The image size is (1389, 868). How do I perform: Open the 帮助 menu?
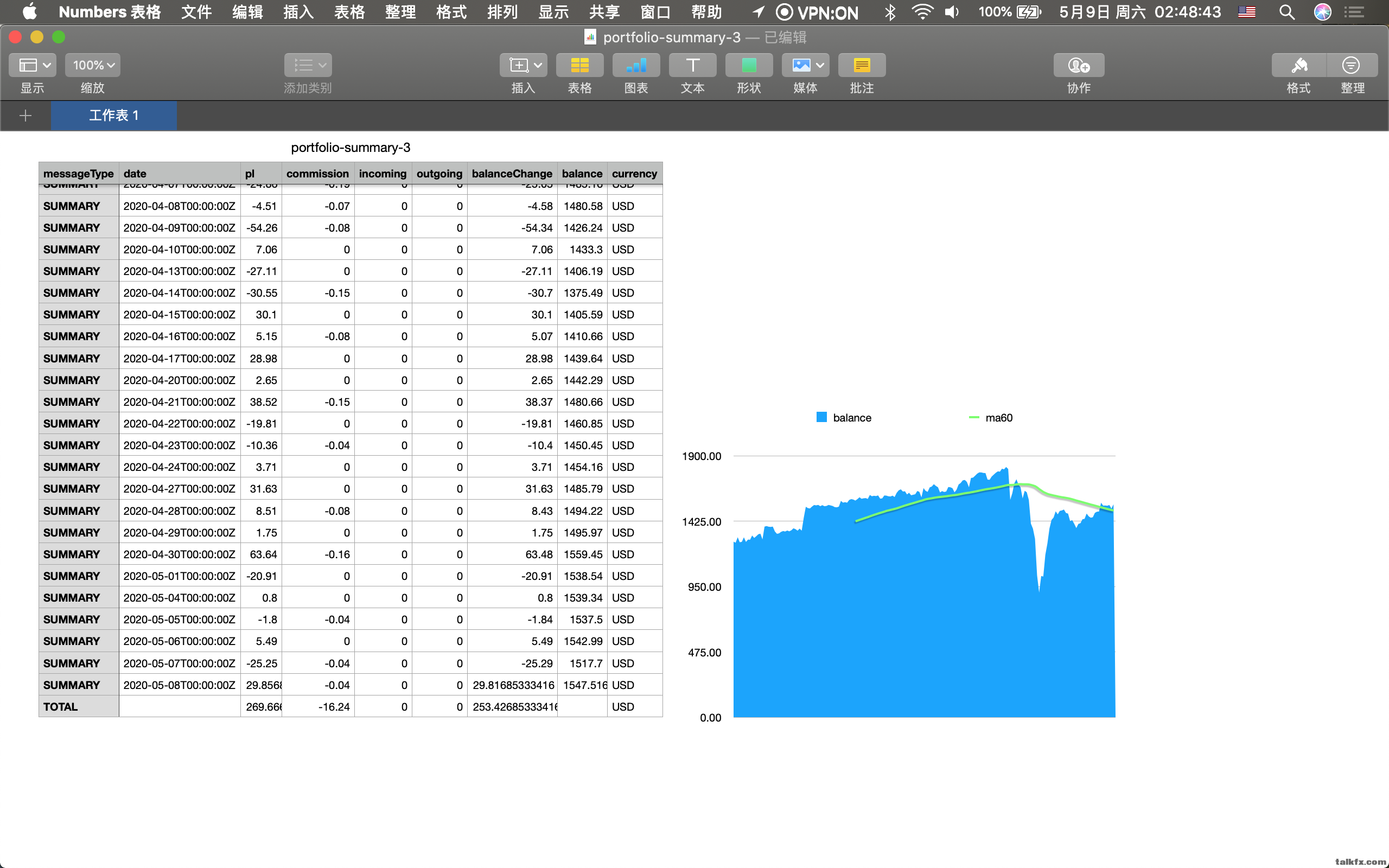point(706,12)
